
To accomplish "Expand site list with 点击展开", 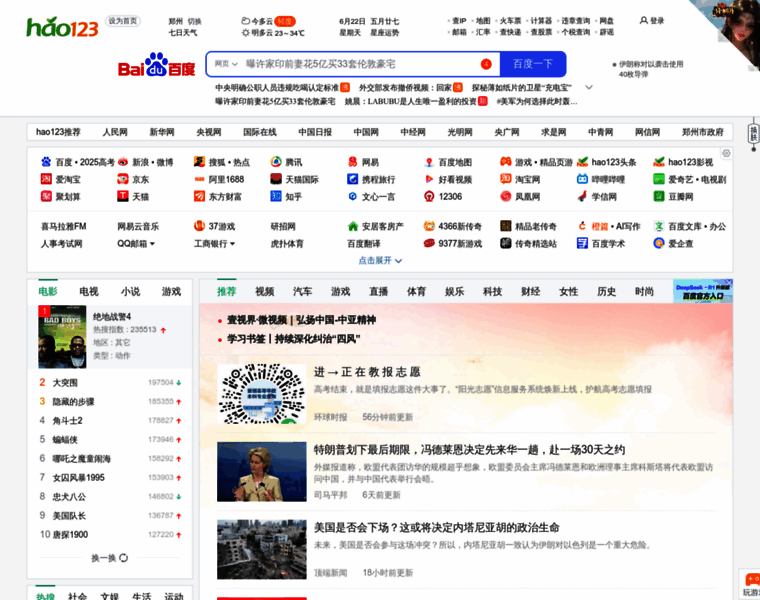I will click(380, 261).
